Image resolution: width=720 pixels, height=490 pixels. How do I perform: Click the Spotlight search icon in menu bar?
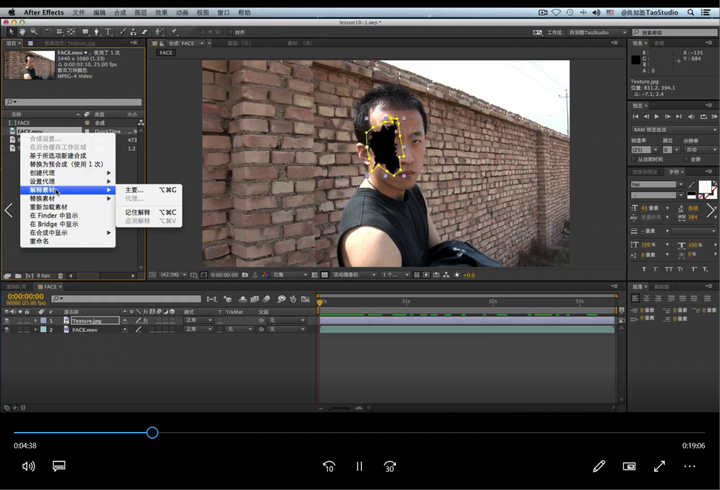(691, 12)
